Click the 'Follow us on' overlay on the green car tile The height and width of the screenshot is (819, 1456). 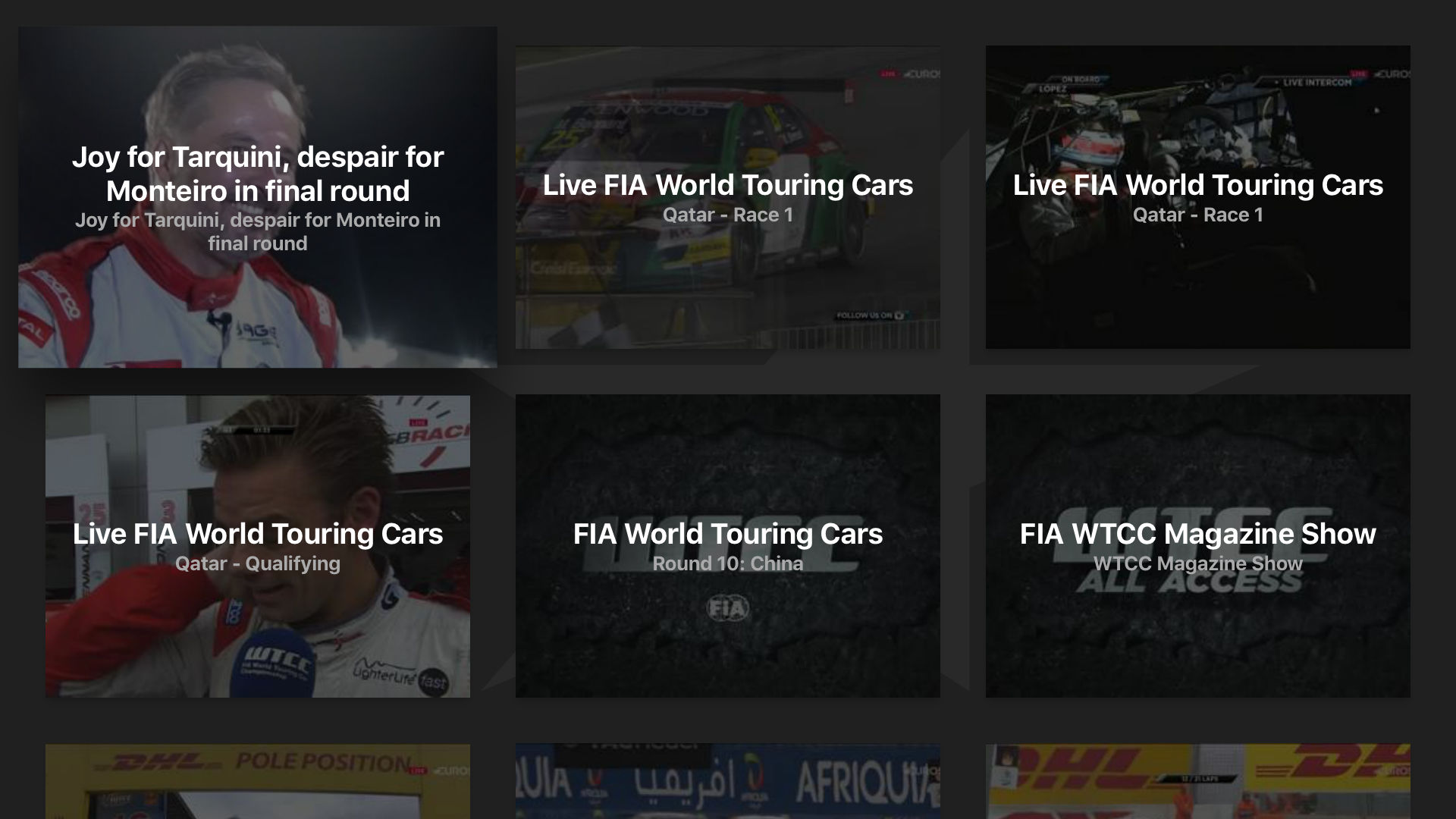(x=870, y=315)
